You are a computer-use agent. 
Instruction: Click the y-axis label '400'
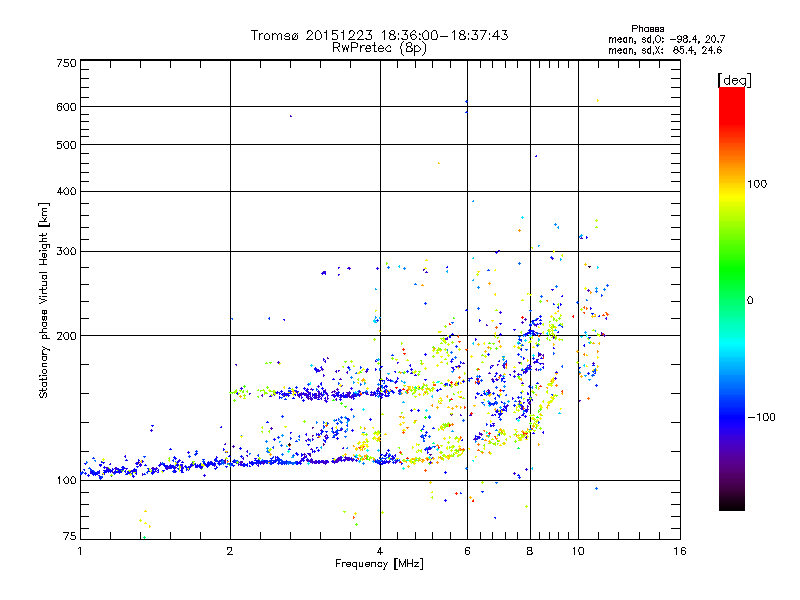[66, 191]
